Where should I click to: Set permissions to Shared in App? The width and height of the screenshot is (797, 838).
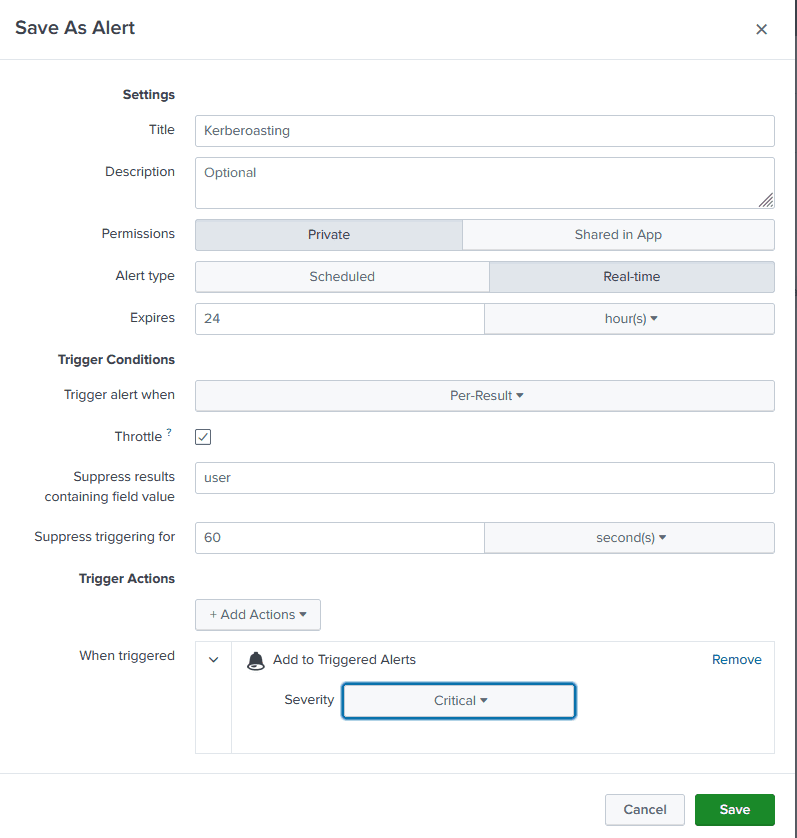[618, 235]
